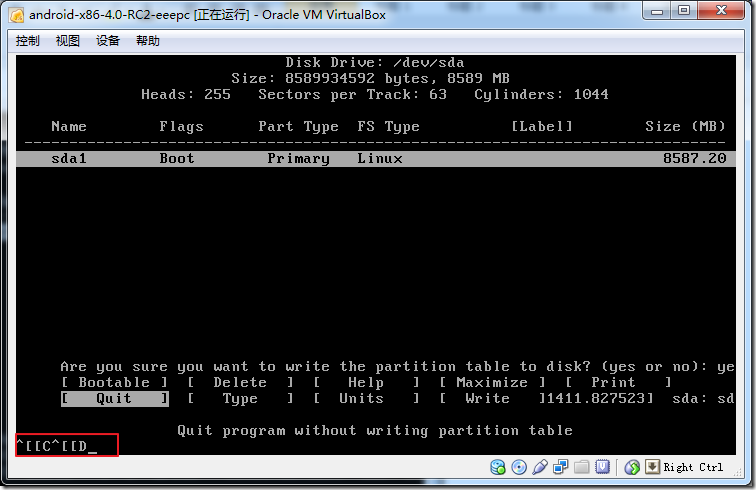Screen dimensions: 756x490
Task: Click the USB devices status icon
Action: [540, 467]
